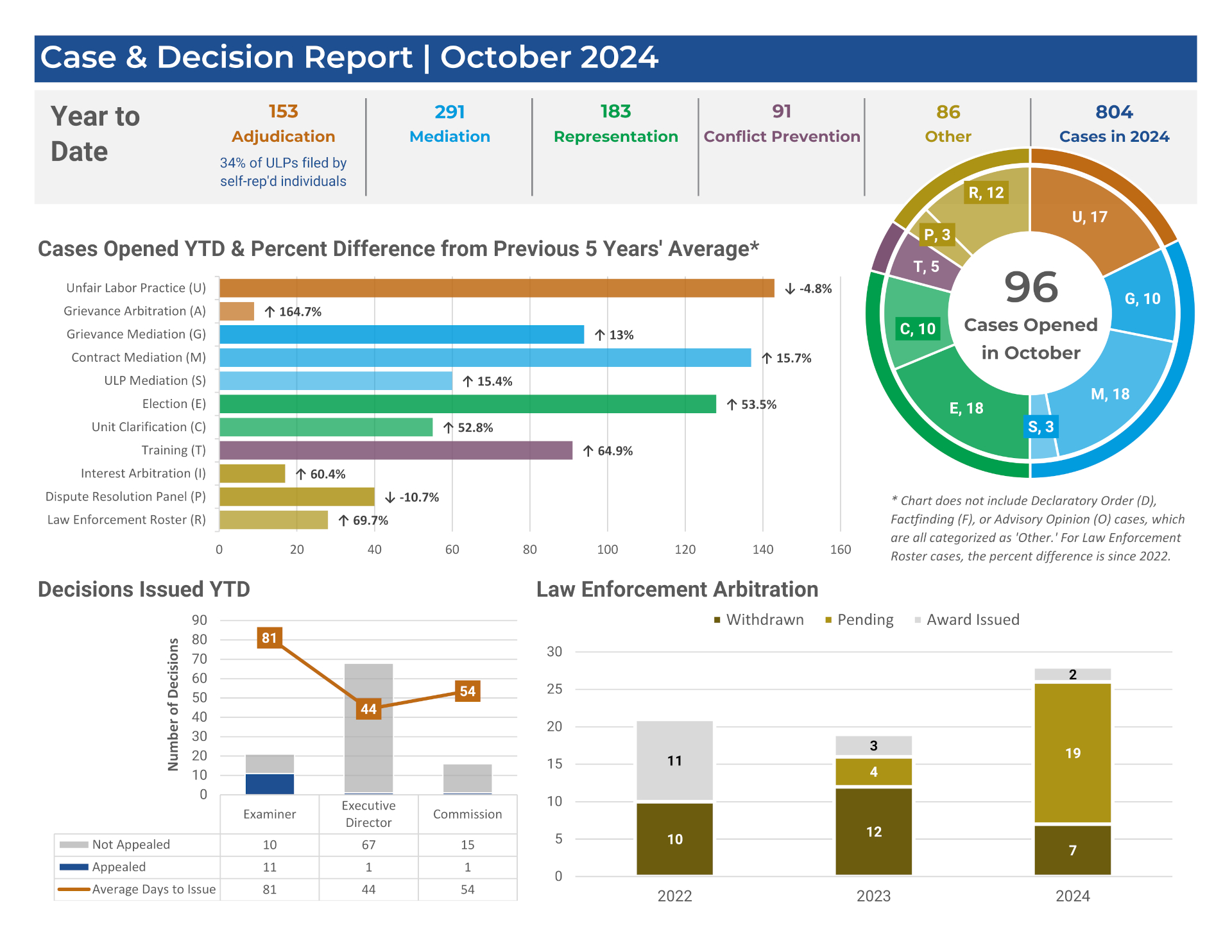Viewport: 1232px width, 952px height.
Task: Click the 2022 Award Issued segment labeled 11
Action: 674,761
